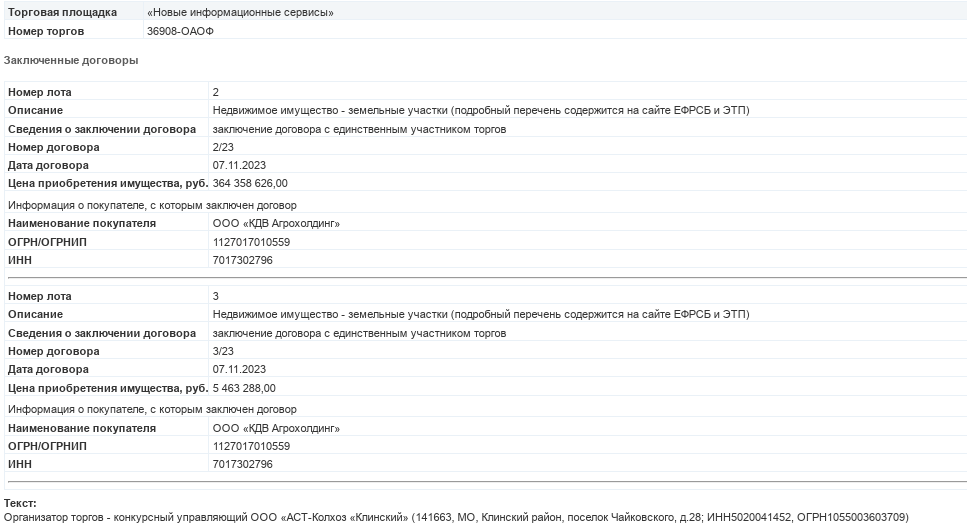Click the 'Торговая площадка' label
Viewport: 967px width, 525px height.
pos(62,12)
